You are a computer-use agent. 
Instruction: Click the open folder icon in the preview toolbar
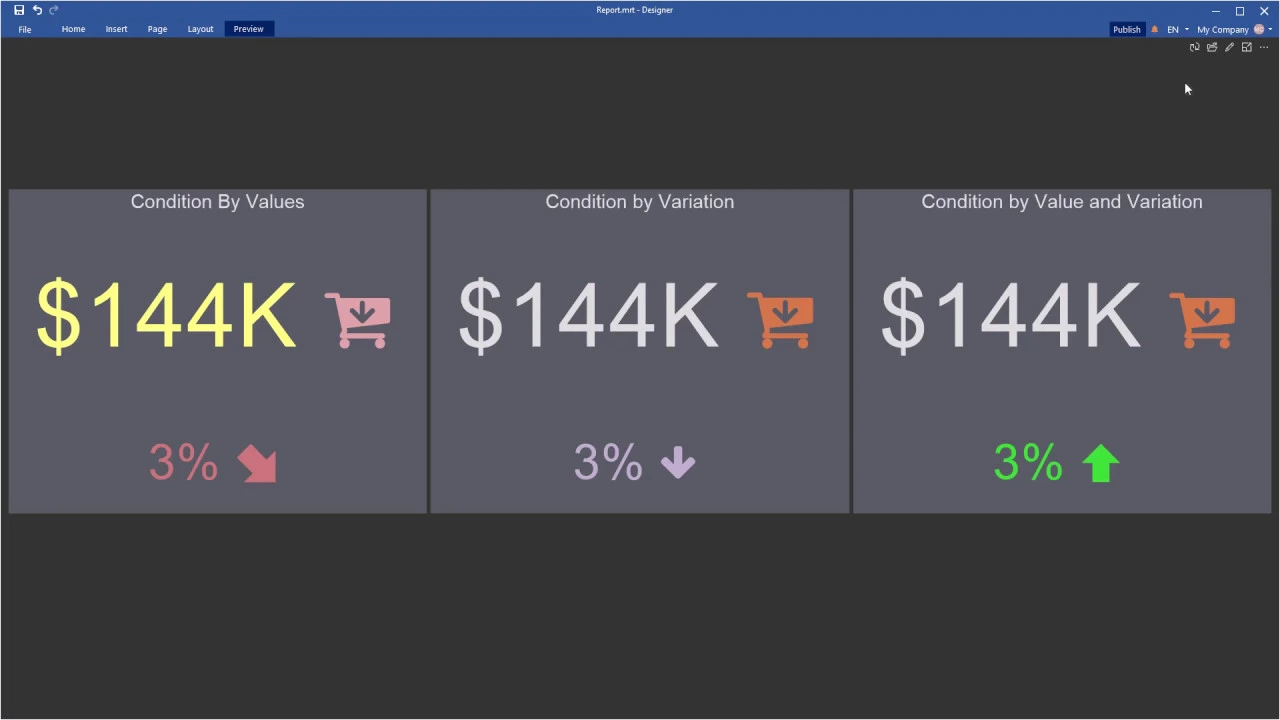click(x=1212, y=47)
